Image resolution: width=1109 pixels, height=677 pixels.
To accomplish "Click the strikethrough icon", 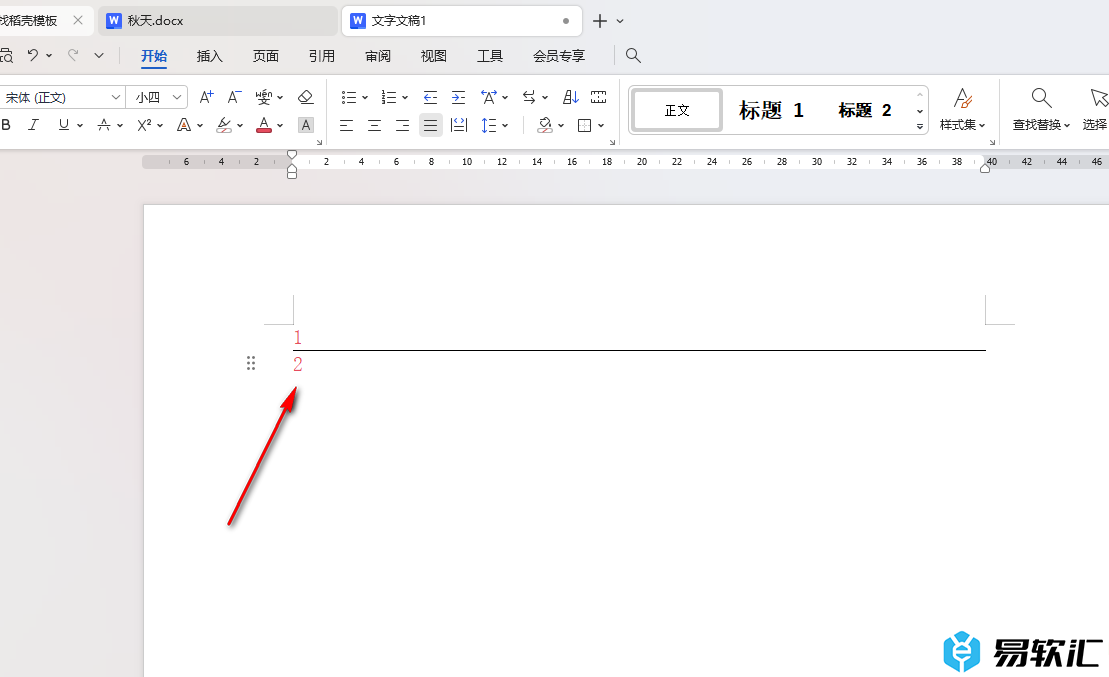I will pyautogui.click(x=104, y=125).
